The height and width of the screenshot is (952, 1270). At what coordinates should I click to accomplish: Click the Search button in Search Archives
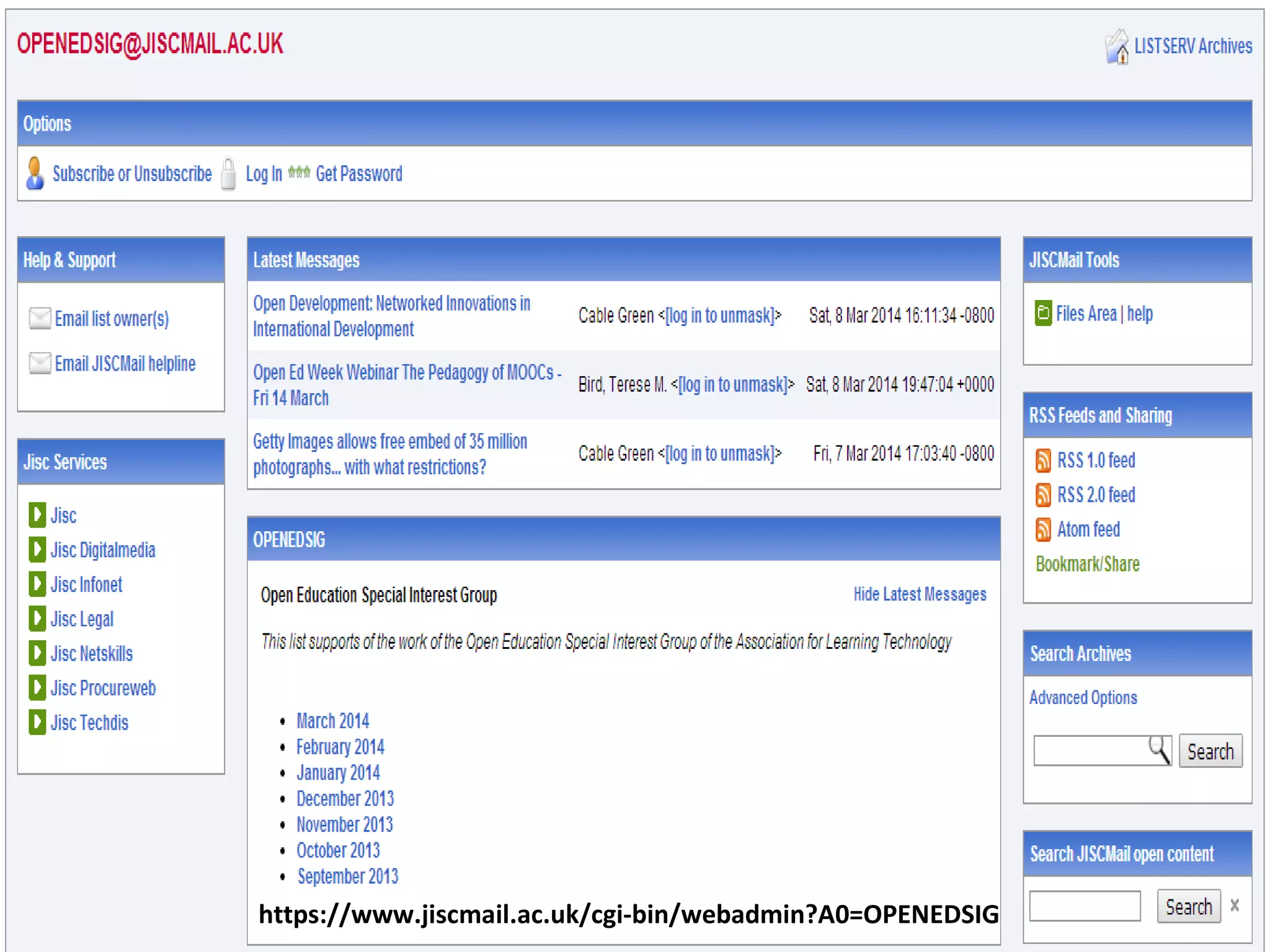pyautogui.click(x=1210, y=751)
